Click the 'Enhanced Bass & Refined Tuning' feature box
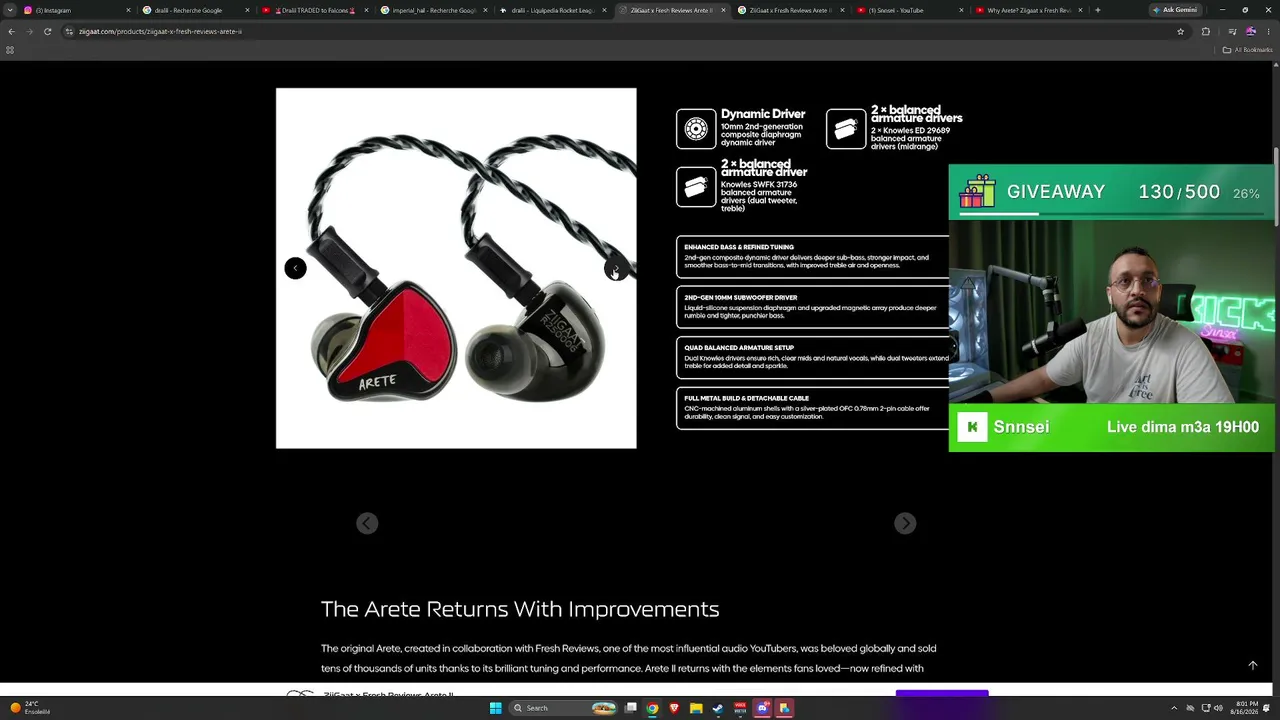Screen dimensions: 1280x720 point(812,257)
